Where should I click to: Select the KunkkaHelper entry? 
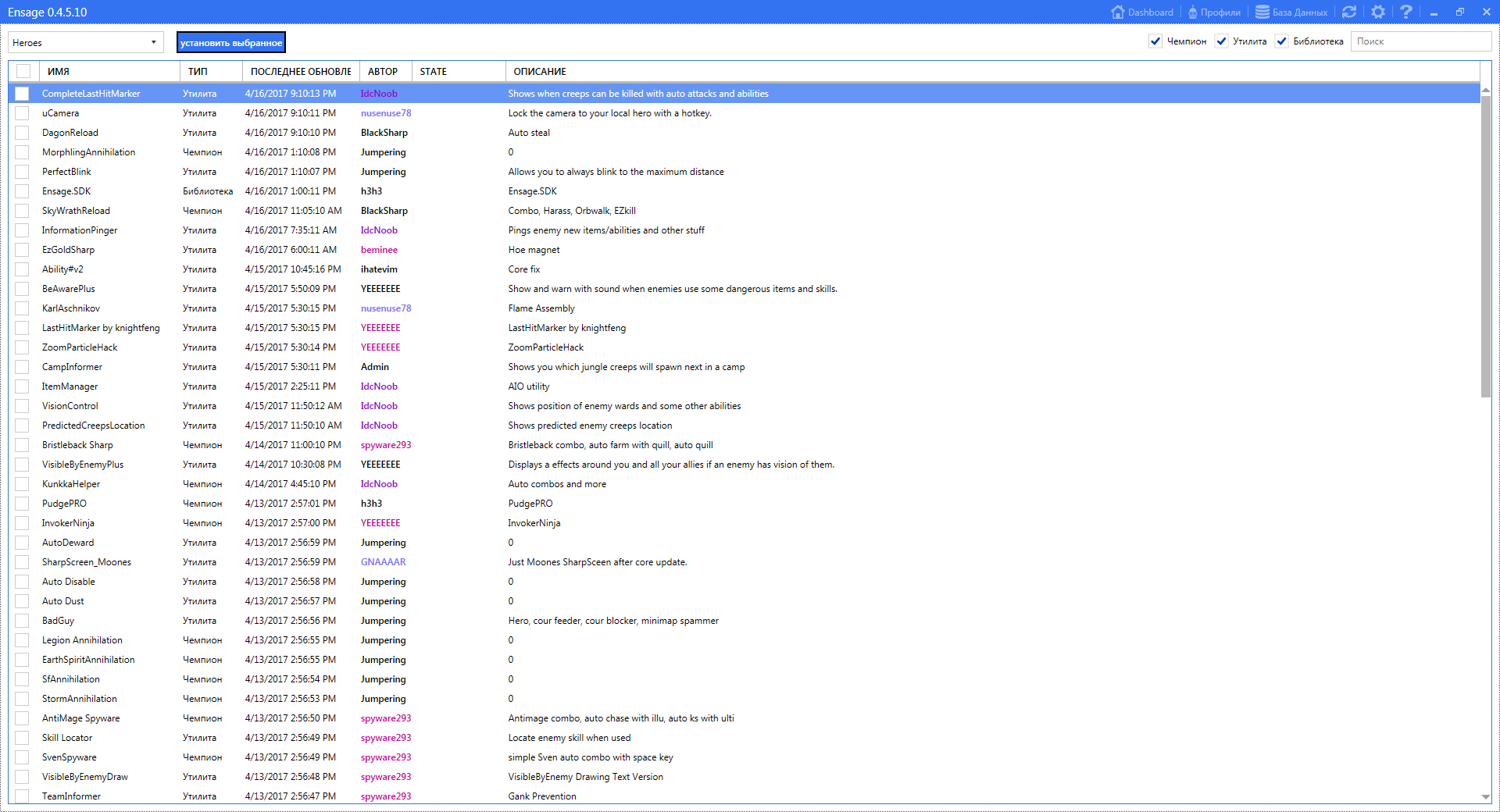[71, 484]
